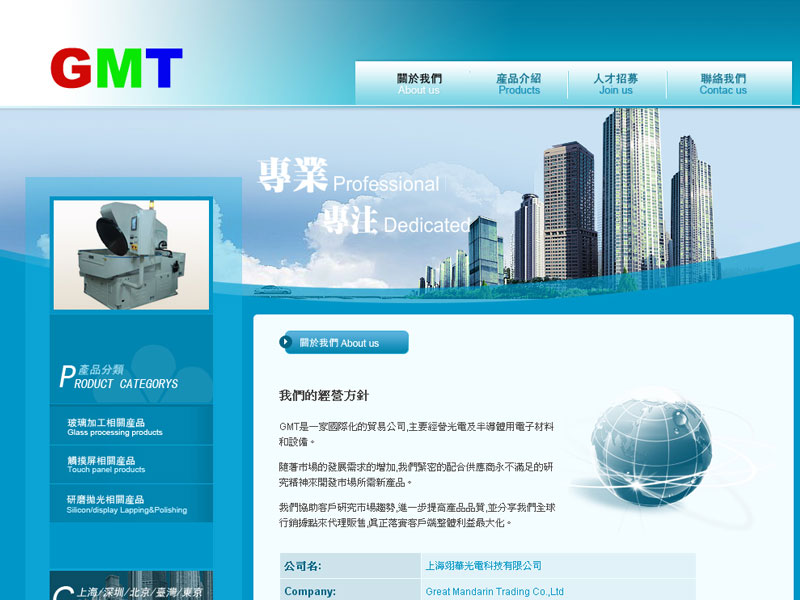This screenshot has height=600, width=800.
Task: Click the GMT logo
Action: pyautogui.click(x=117, y=66)
